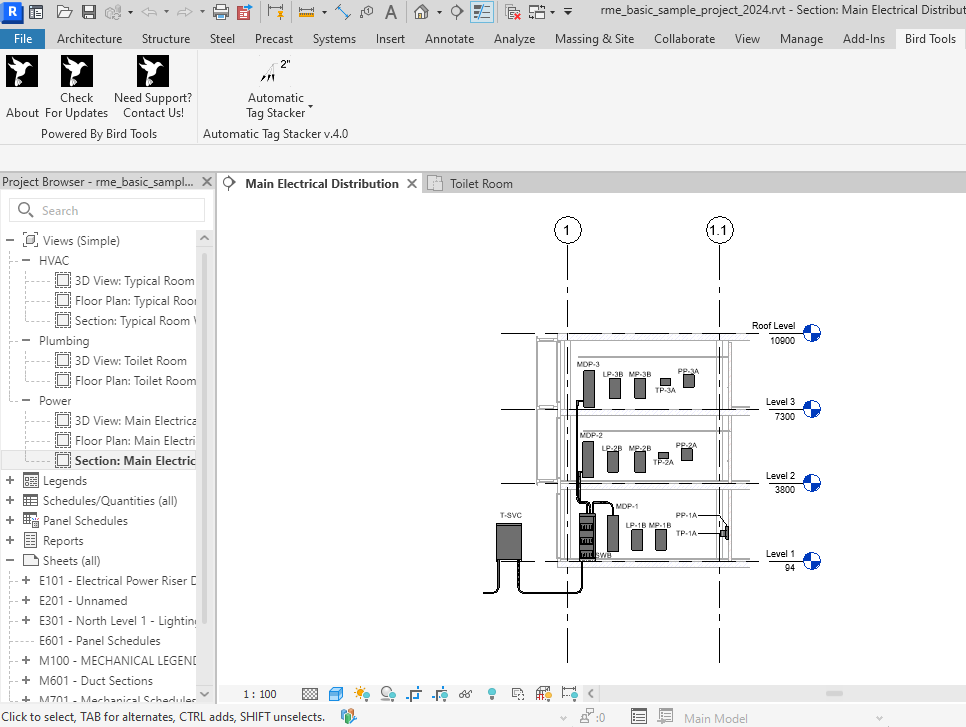Select the Text tool icon in quick access toolbar
The height and width of the screenshot is (727, 966).
point(391,12)
